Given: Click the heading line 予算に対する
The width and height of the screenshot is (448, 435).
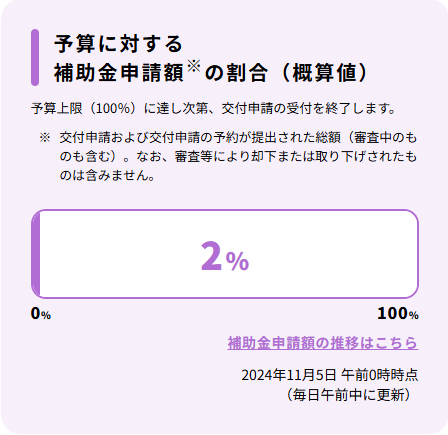Looking at the screenshot, I should click(118, 44).
